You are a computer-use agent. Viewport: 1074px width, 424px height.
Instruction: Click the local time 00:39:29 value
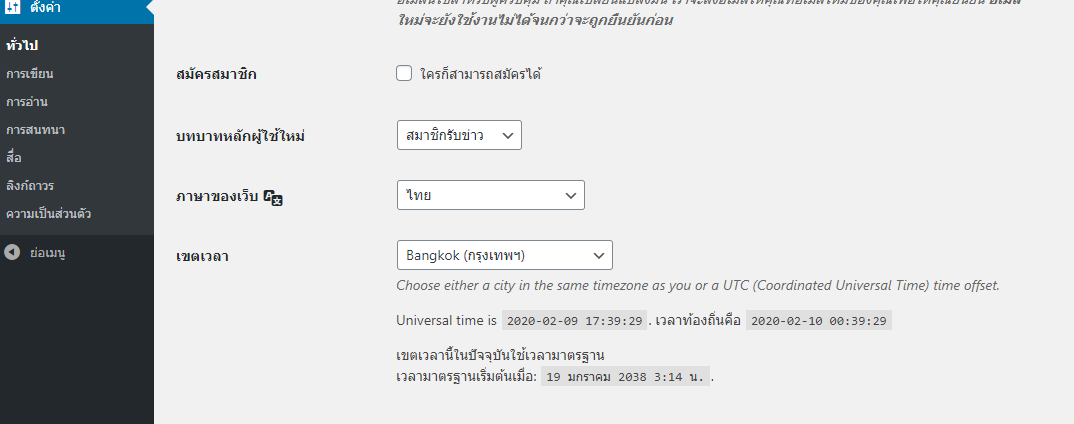(x=819, y=321)
